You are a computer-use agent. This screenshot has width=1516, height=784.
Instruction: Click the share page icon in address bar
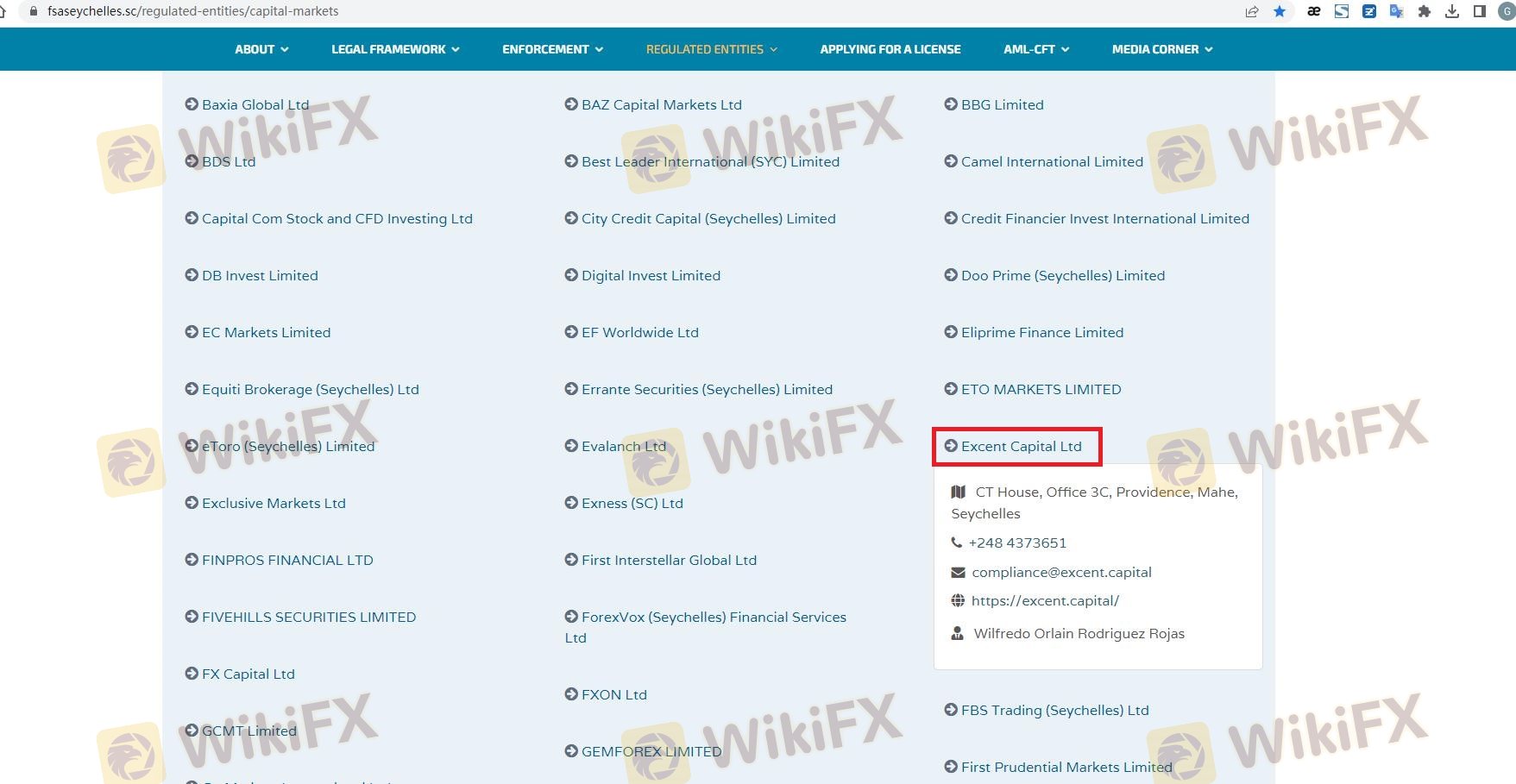click(x=1251, y=11)
